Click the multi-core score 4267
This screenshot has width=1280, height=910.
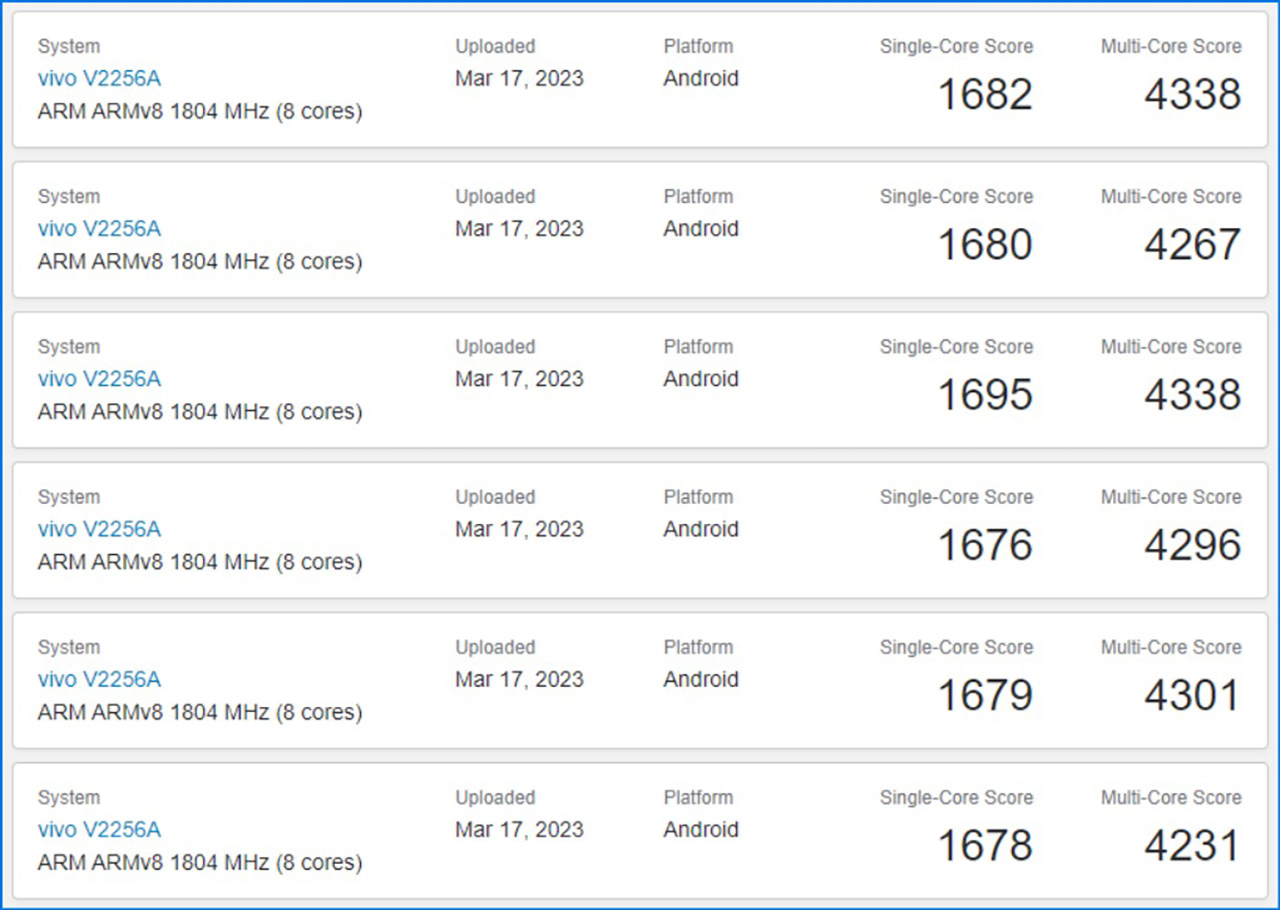click(1193, 245)
